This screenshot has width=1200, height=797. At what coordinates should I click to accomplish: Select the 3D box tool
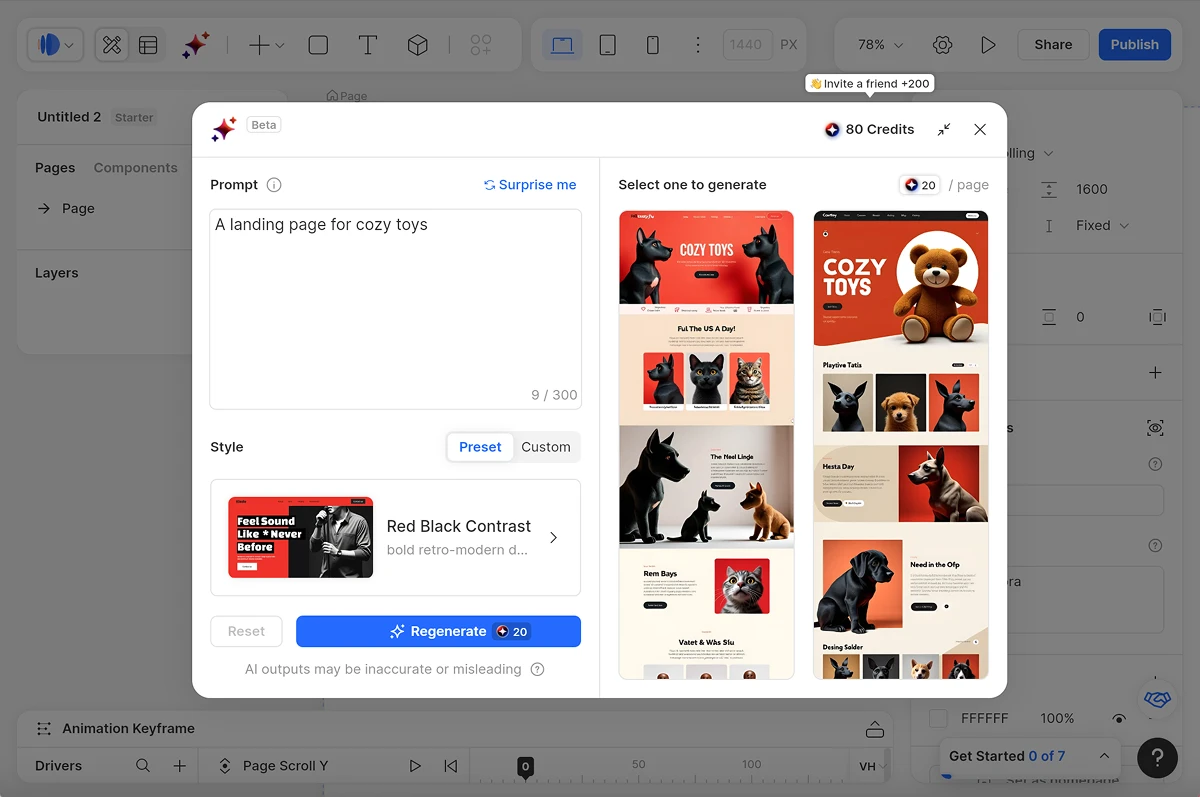click(x=418, y=45)
